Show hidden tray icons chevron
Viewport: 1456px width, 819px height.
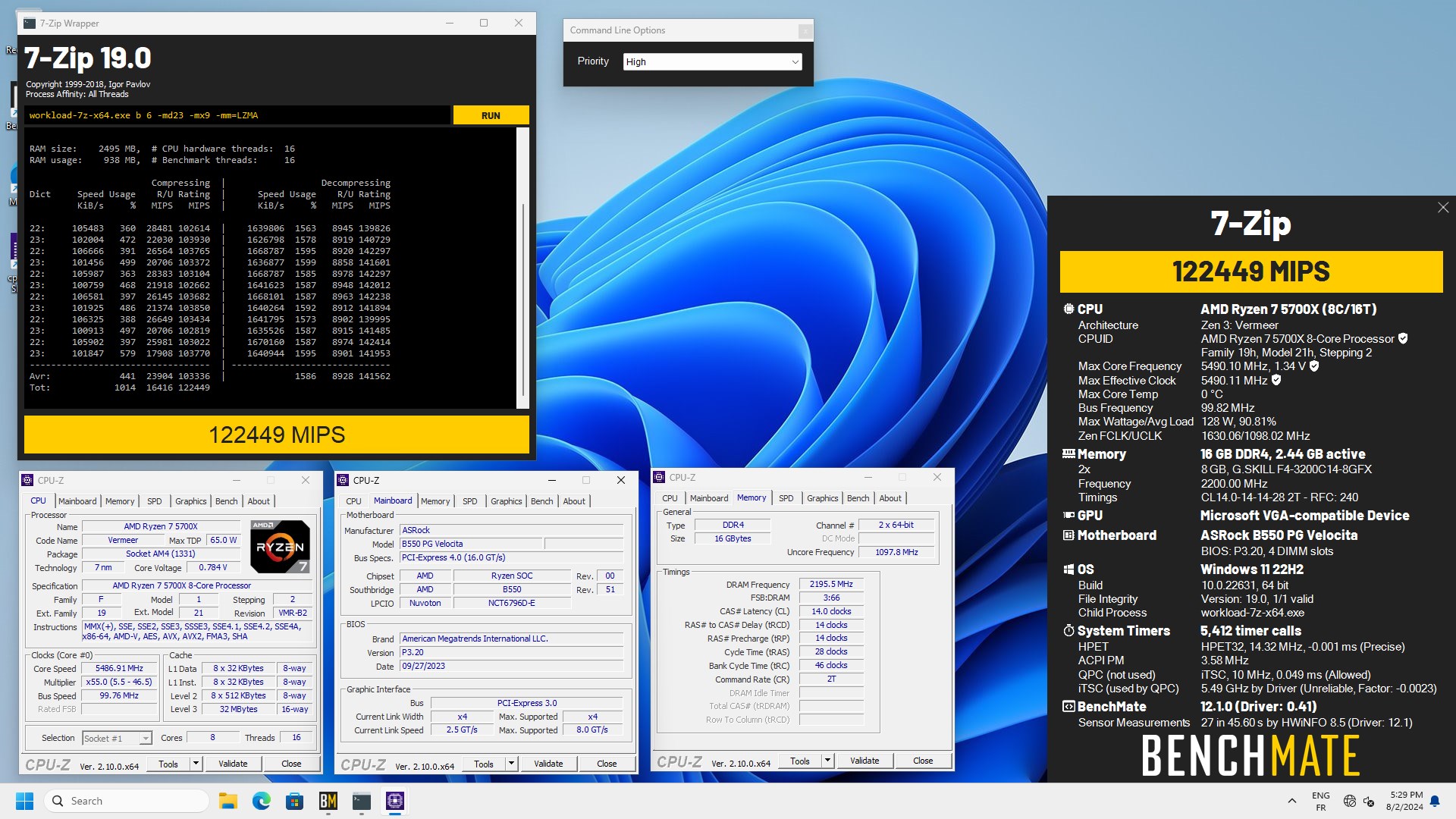click(1291, 801)
